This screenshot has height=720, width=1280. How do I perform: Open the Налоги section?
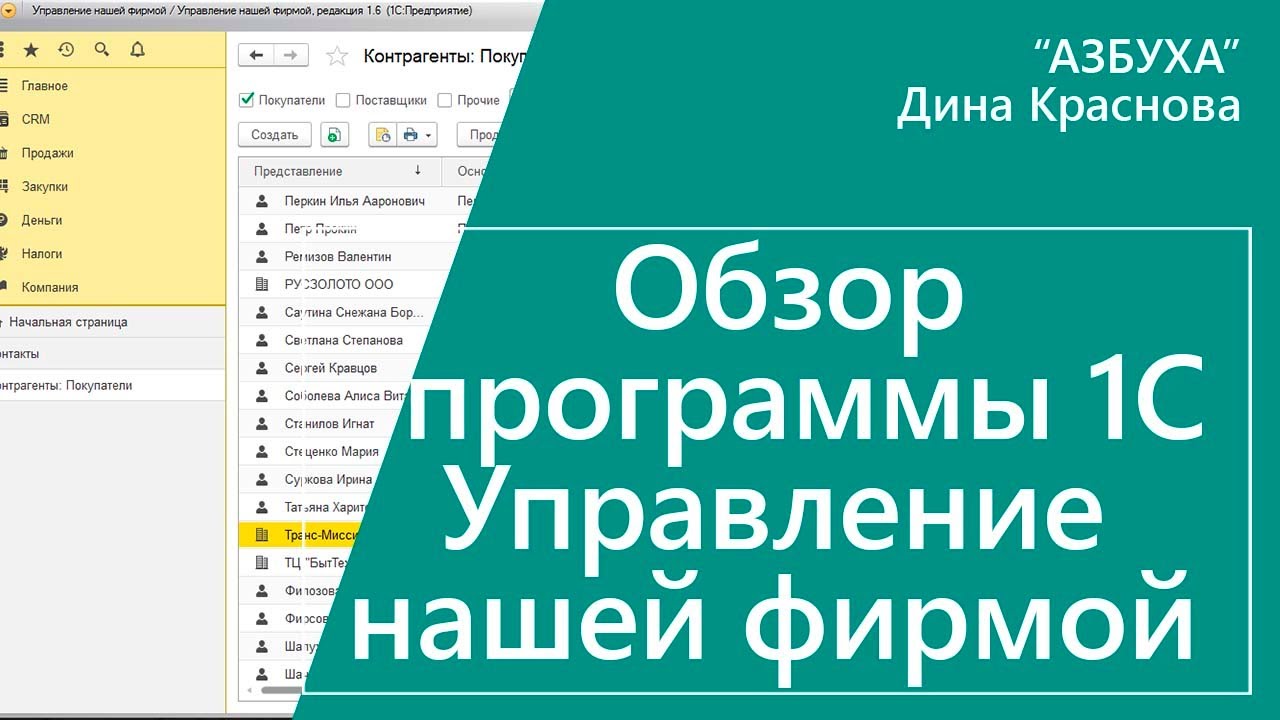[x=42, y=254]
